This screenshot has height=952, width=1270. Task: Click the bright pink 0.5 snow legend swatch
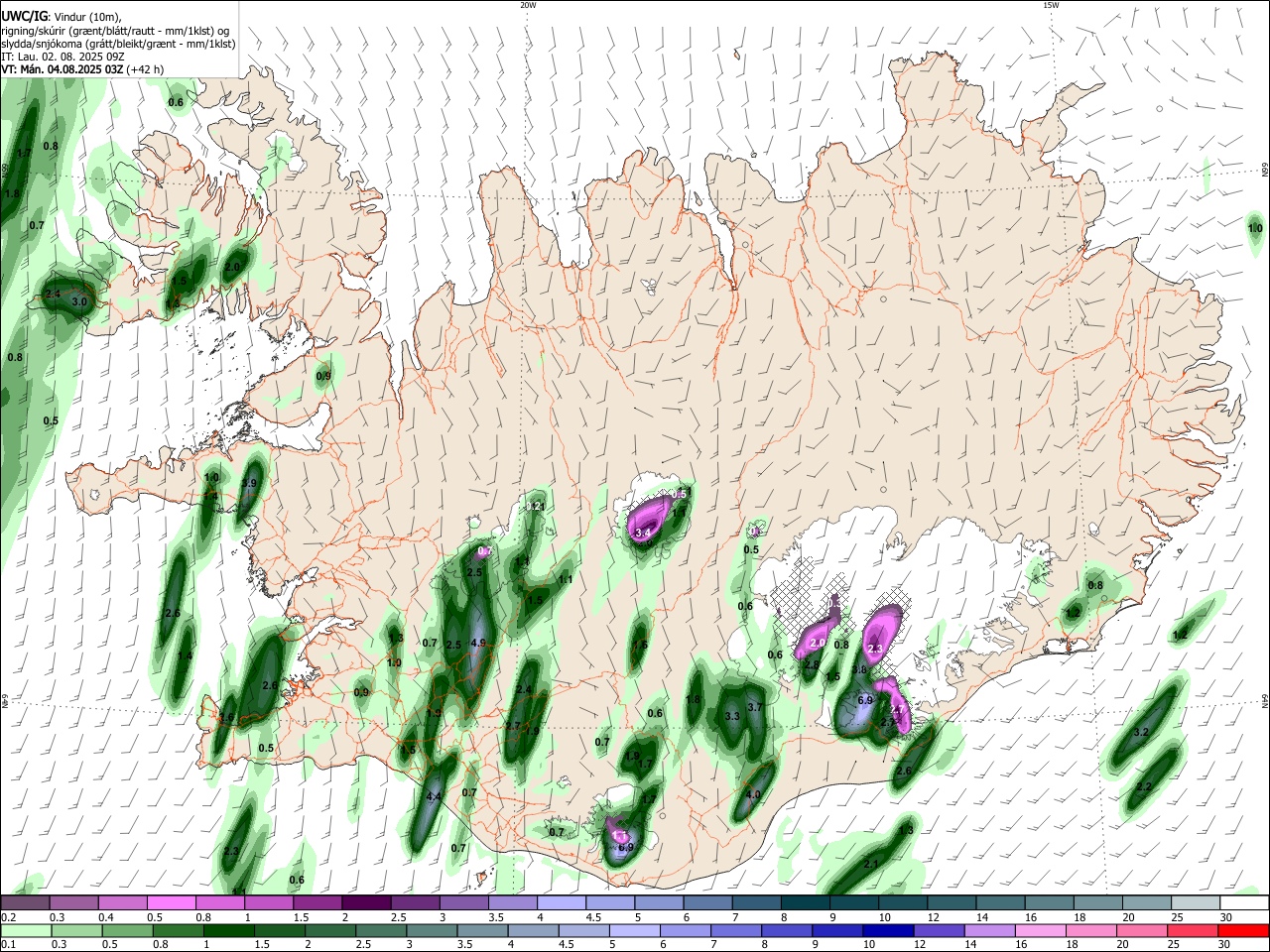pyautogui.click(x=171, y=902)
